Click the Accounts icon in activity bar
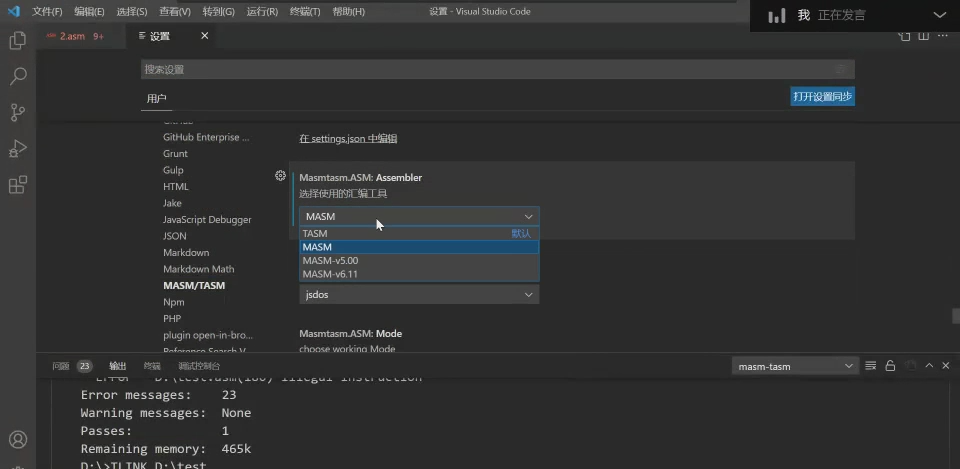The image size is (960, 469). coord(17,439)
